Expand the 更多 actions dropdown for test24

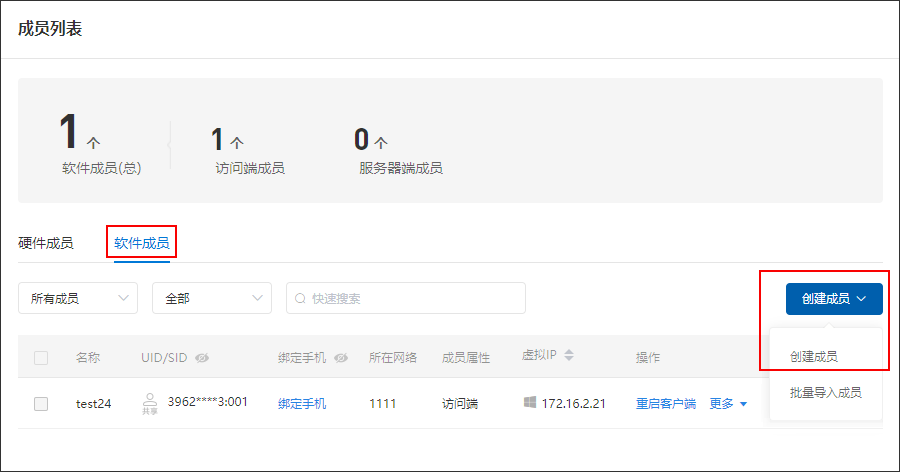click(728, 404)
